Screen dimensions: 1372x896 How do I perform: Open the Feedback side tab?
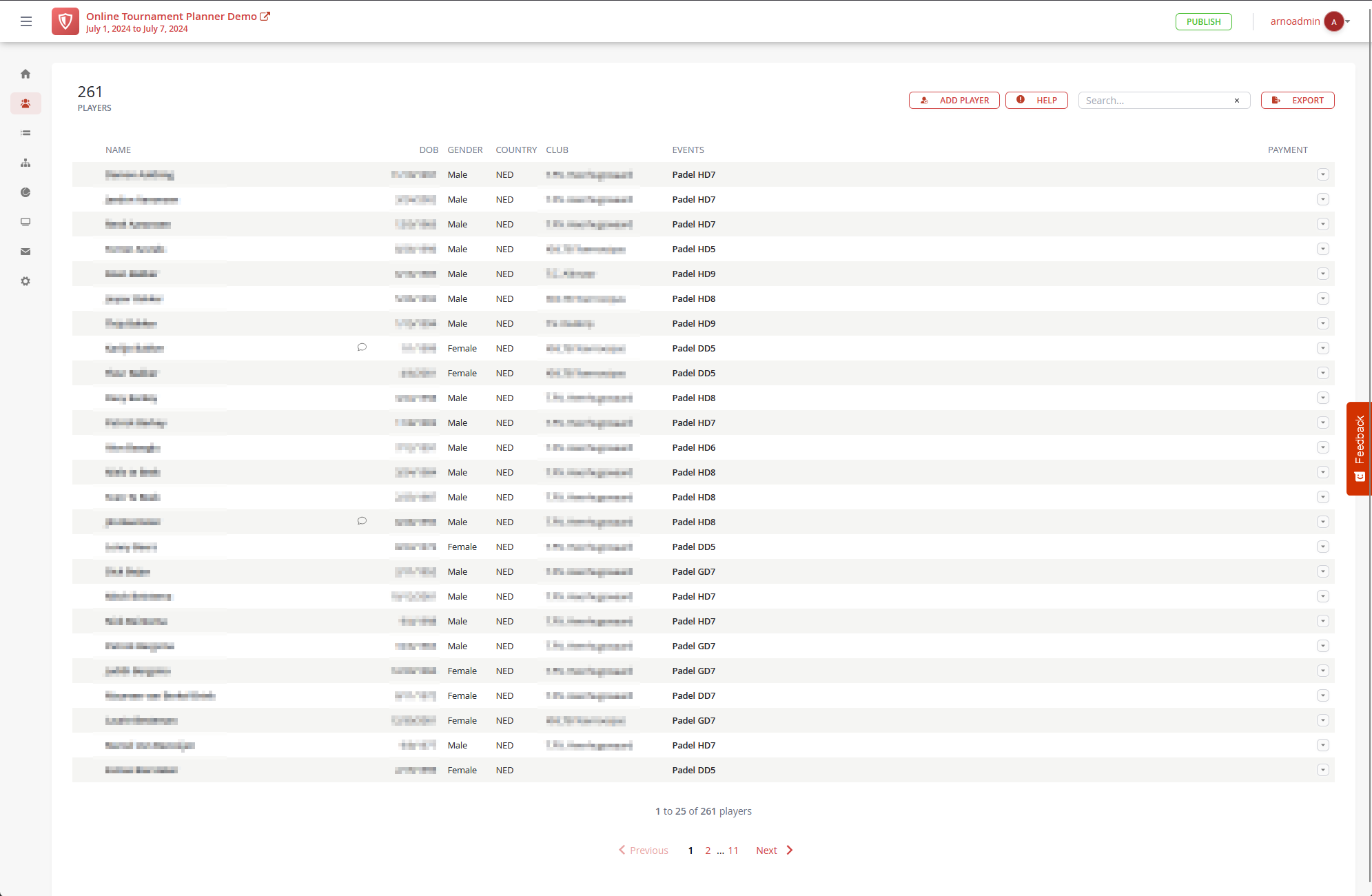1359,448
